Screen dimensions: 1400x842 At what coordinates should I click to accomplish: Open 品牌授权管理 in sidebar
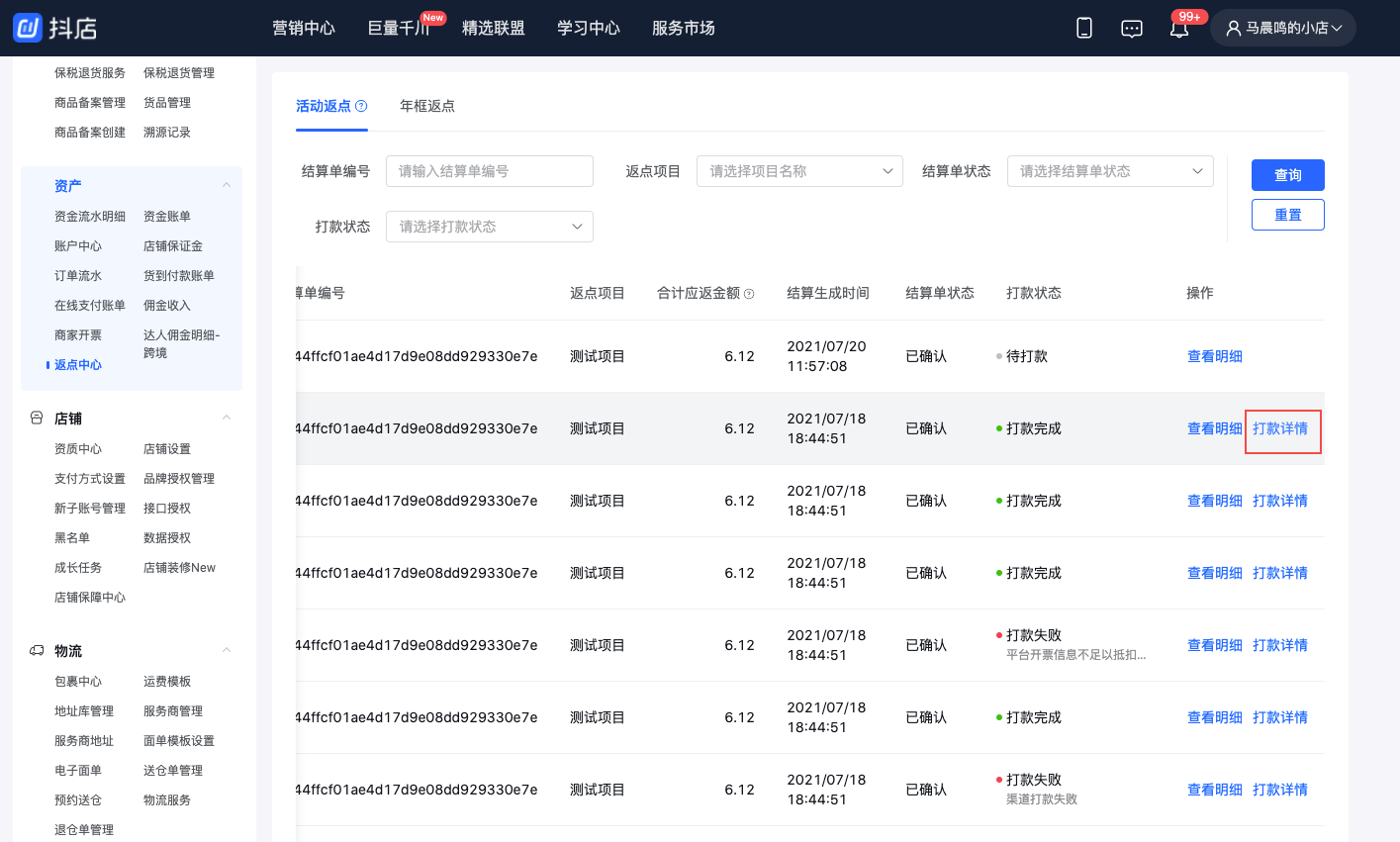179,479
